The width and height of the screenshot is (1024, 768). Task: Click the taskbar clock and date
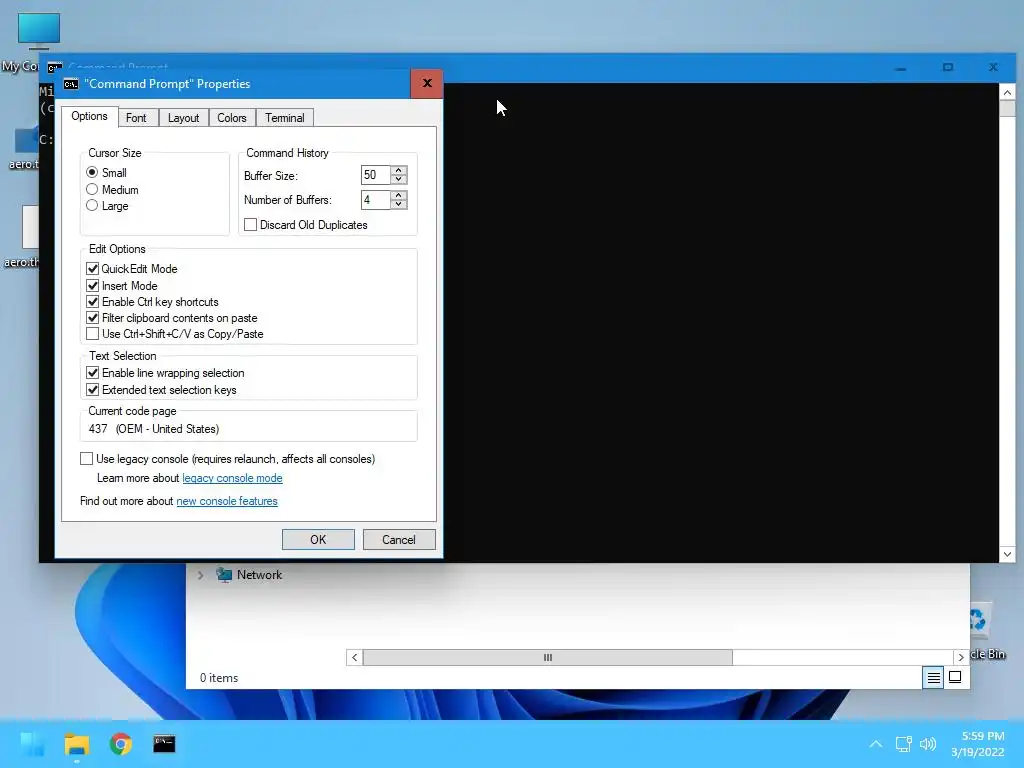[x=978, y=744]
